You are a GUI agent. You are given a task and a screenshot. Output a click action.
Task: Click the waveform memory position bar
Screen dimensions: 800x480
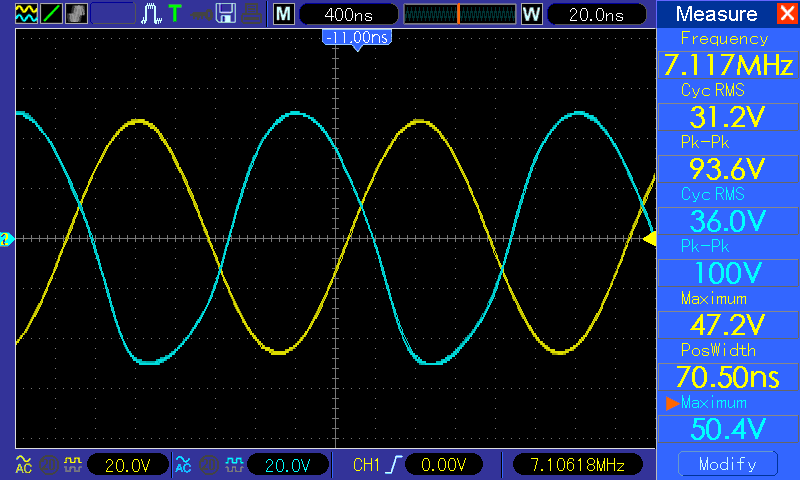coord(458,15)
